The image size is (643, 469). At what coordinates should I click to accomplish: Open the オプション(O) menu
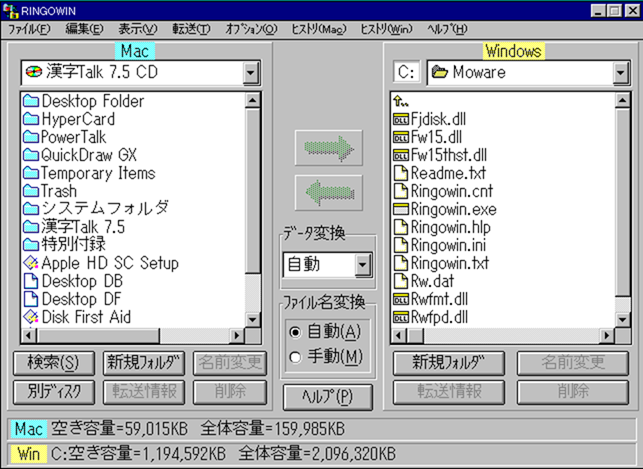coord(249,29)
